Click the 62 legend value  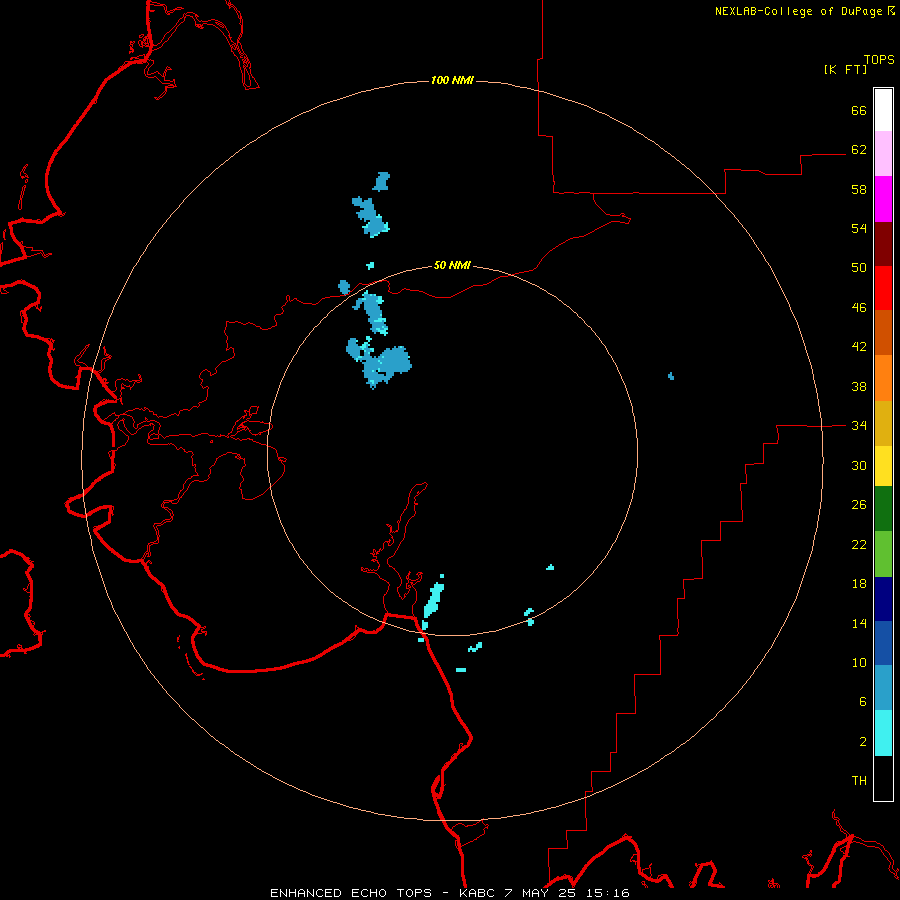pos(859,150)
